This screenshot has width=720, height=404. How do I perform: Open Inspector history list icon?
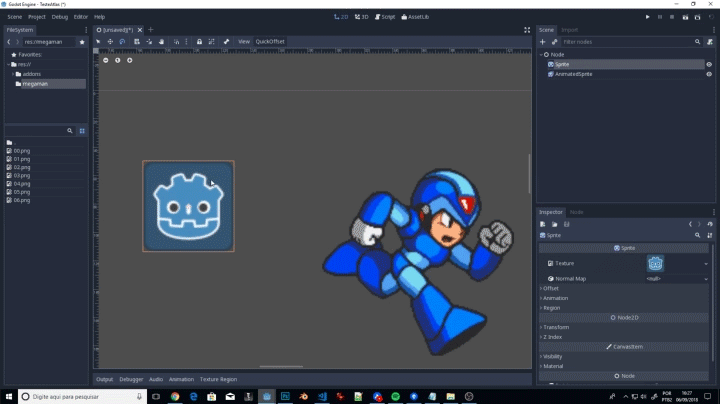(x=710, y=224)
